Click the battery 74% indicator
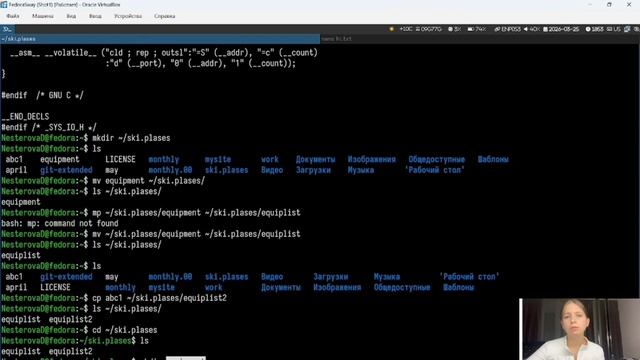This screenshot has height=360, width=640. 477,29
